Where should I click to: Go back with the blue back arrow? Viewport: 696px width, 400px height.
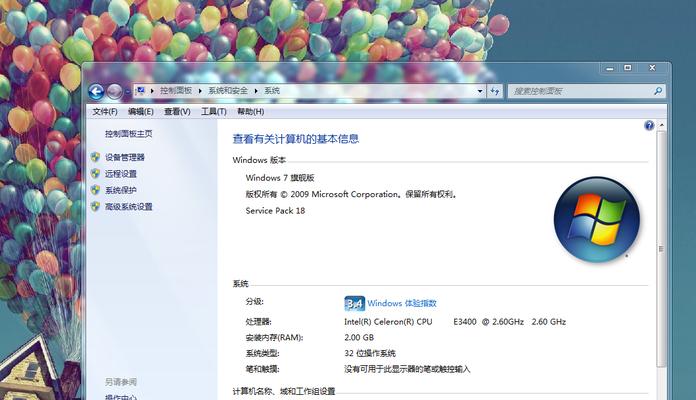(96, 91)
